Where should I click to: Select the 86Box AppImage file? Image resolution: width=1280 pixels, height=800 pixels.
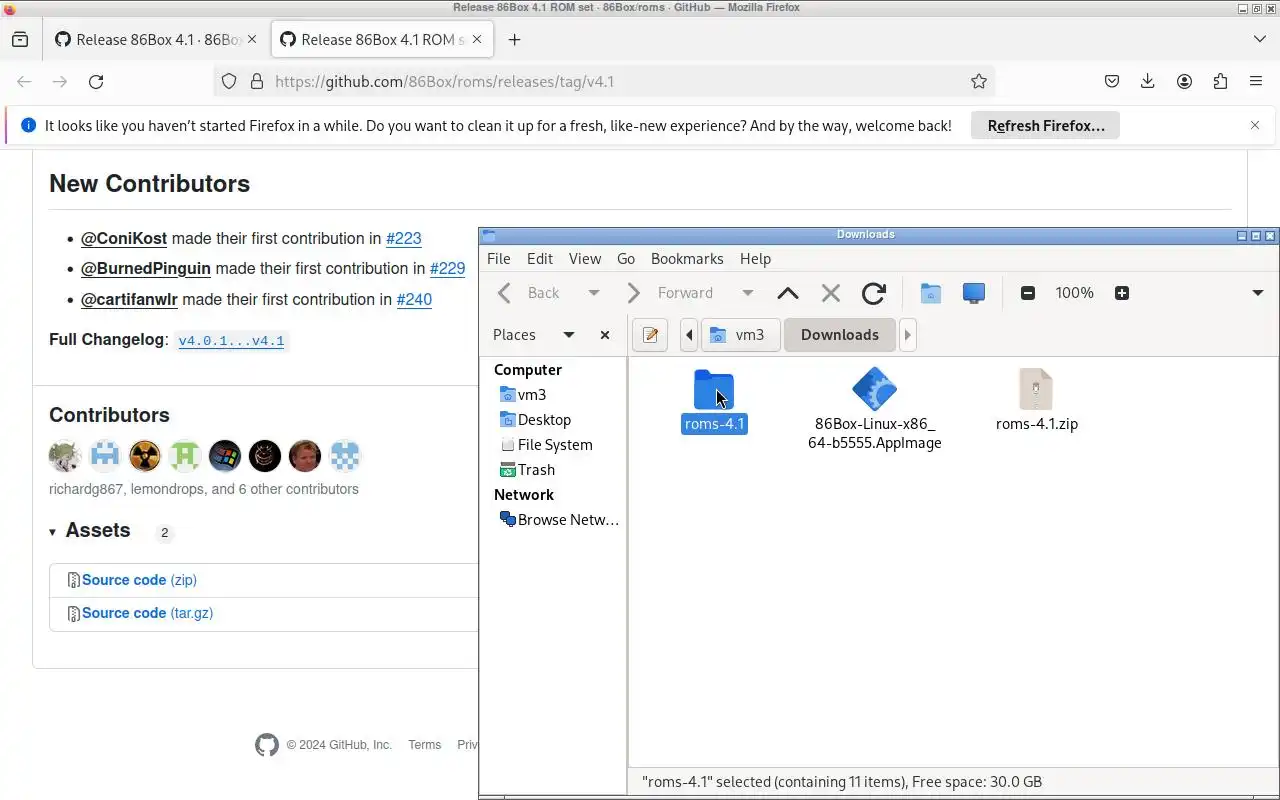(875, 409)
